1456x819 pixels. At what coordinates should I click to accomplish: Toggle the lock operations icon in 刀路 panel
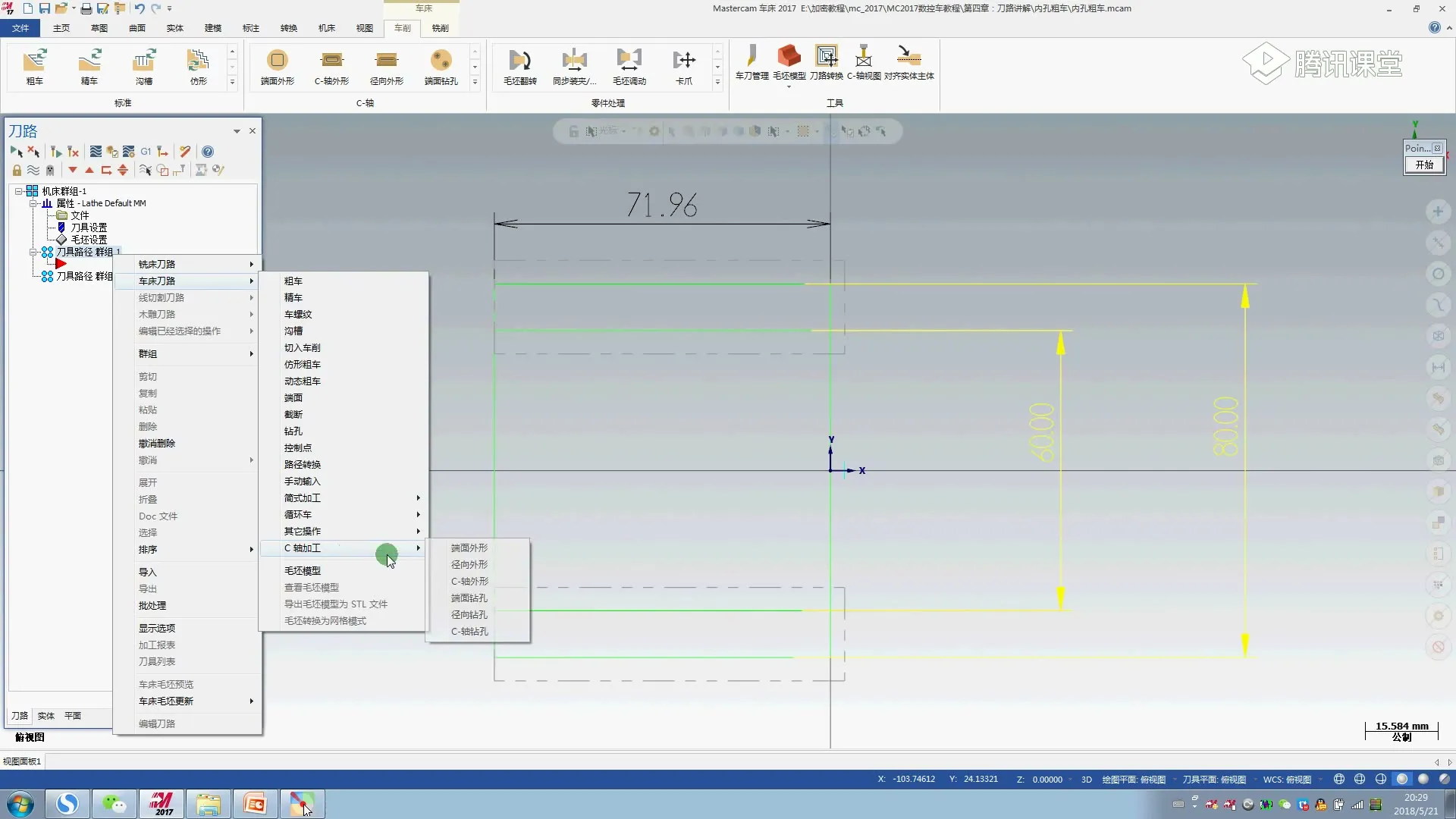pyautogui.click(x=17, y=170)
